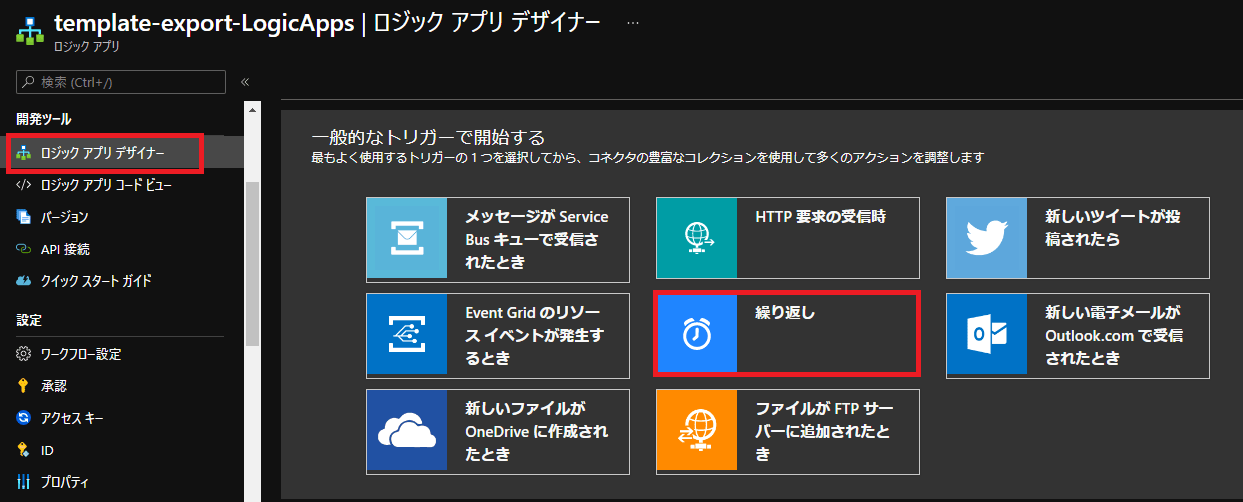The height and width of the screenshot is (502, 1243).
Task: Click the Logic App resource icon in header
Action: point(28,32)
